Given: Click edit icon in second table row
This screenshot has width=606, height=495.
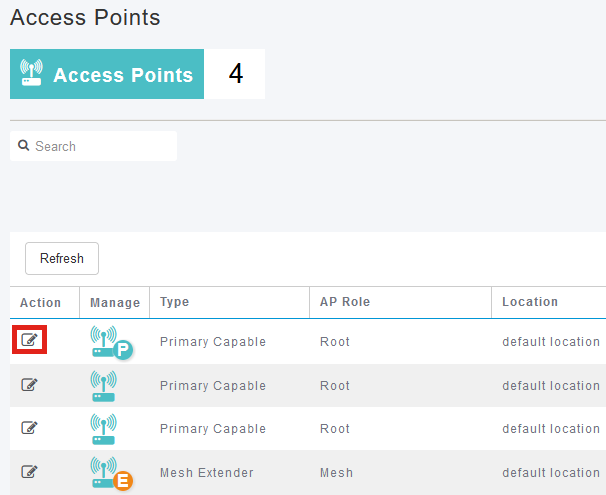Looking at the screenshot, I should (29, 384).
